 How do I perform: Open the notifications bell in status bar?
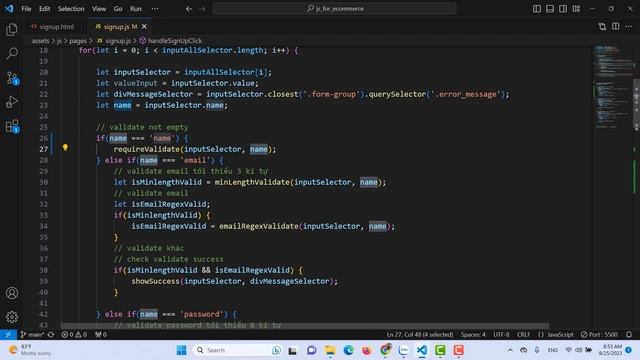tap(629, 334)
